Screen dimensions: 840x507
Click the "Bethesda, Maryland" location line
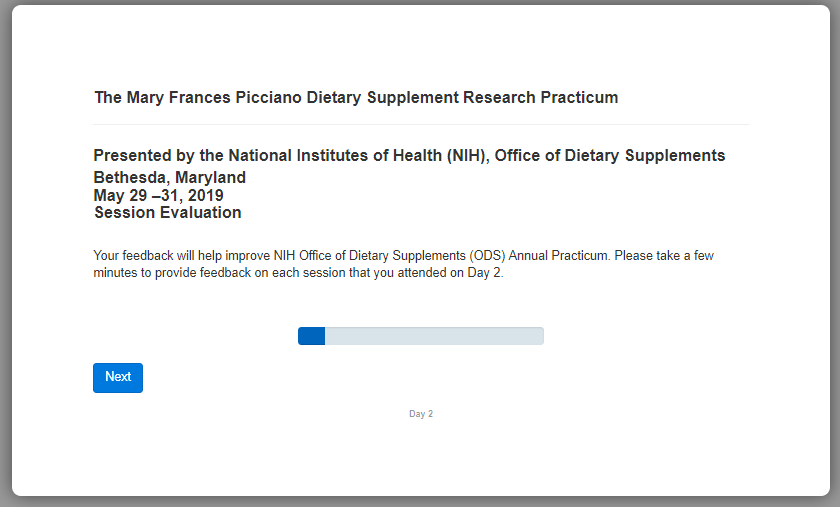[x=169, y=178]
